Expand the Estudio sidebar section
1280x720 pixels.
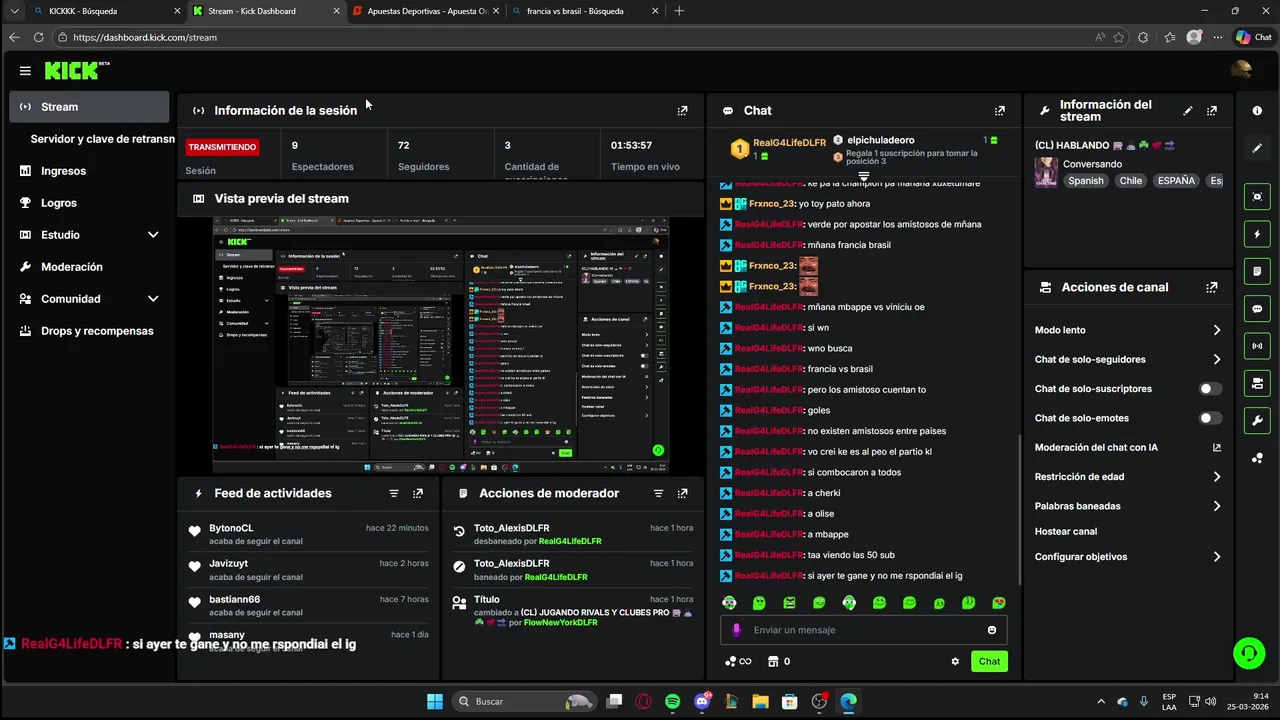point(153,235)
